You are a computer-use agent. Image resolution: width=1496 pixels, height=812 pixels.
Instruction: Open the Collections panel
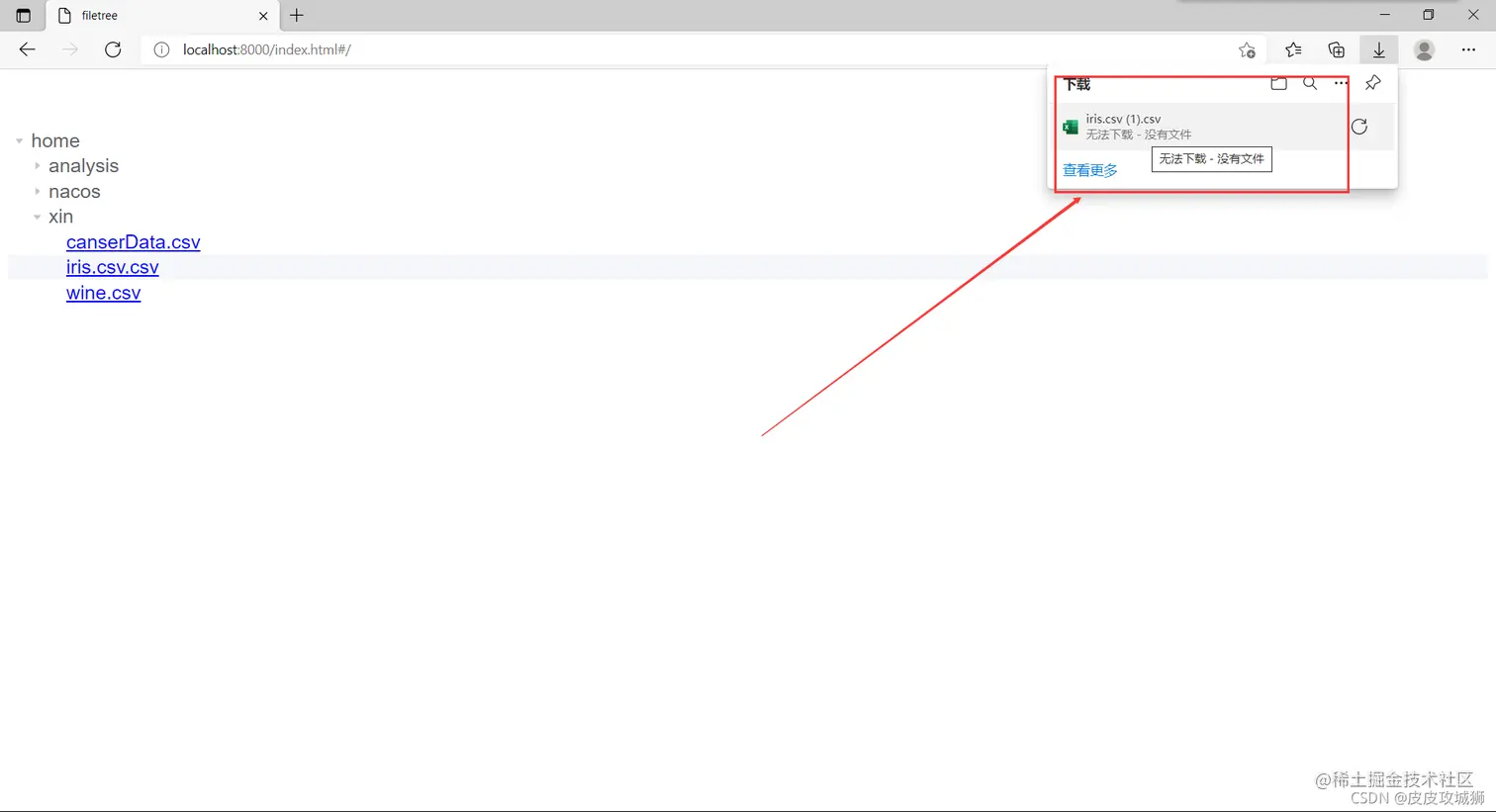coord(1337,49)
